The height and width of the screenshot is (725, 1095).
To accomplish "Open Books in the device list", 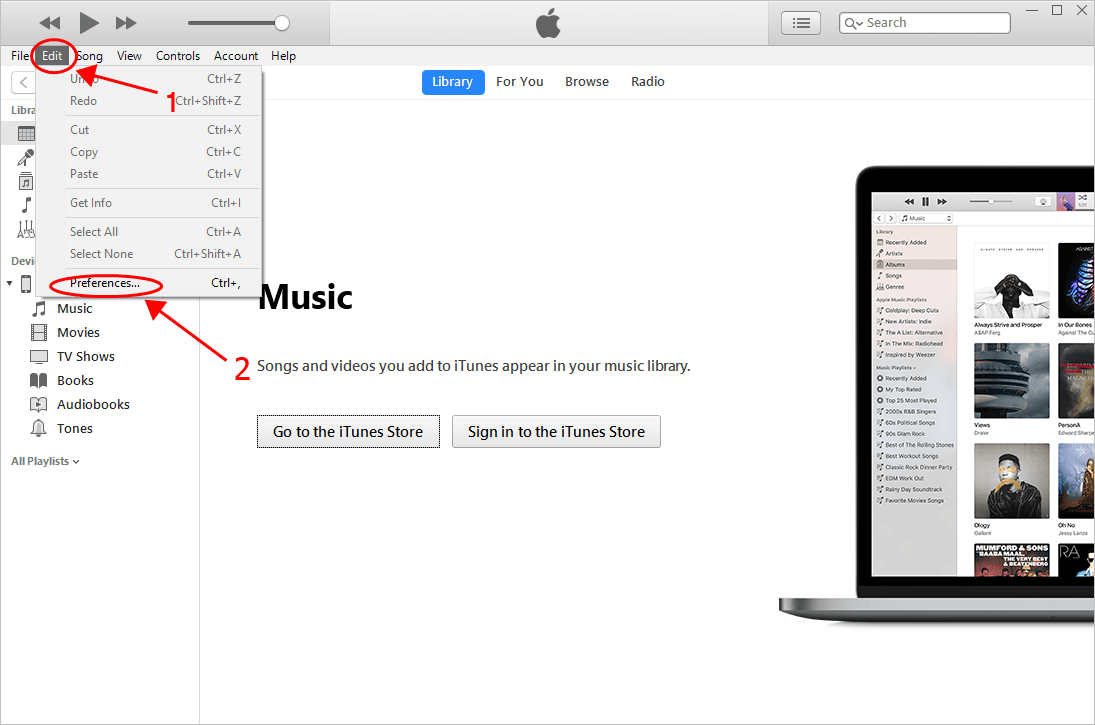I will click(75, 381).
